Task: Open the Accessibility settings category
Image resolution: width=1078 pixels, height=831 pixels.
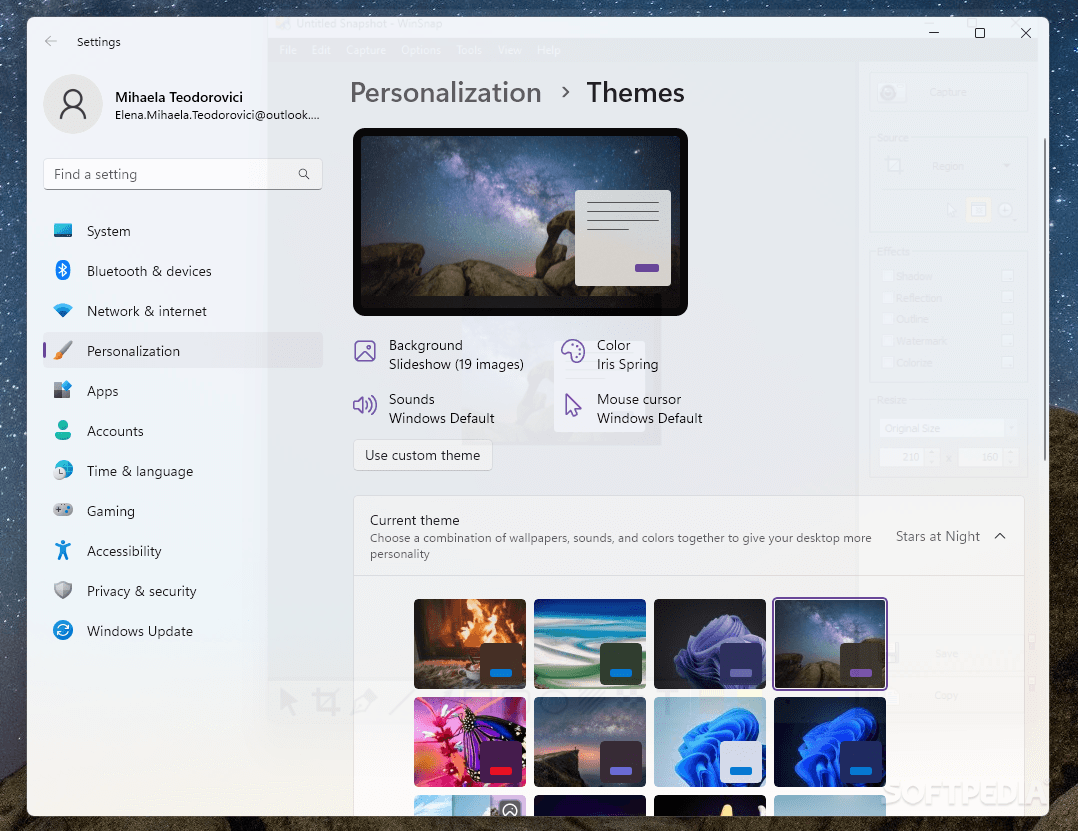Action: click(x=183, y=551)
